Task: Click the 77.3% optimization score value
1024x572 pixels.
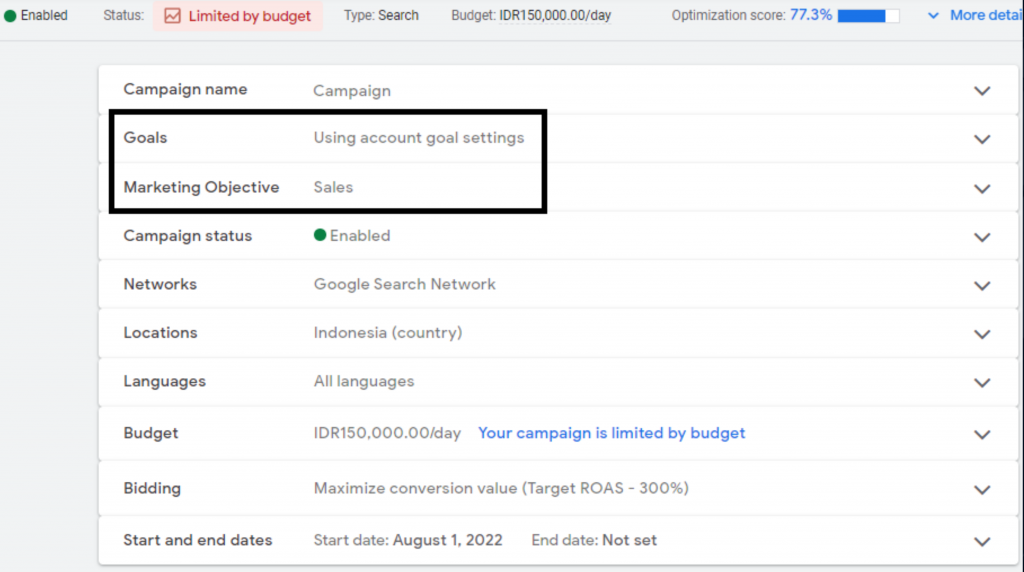Action: point(811,15)
